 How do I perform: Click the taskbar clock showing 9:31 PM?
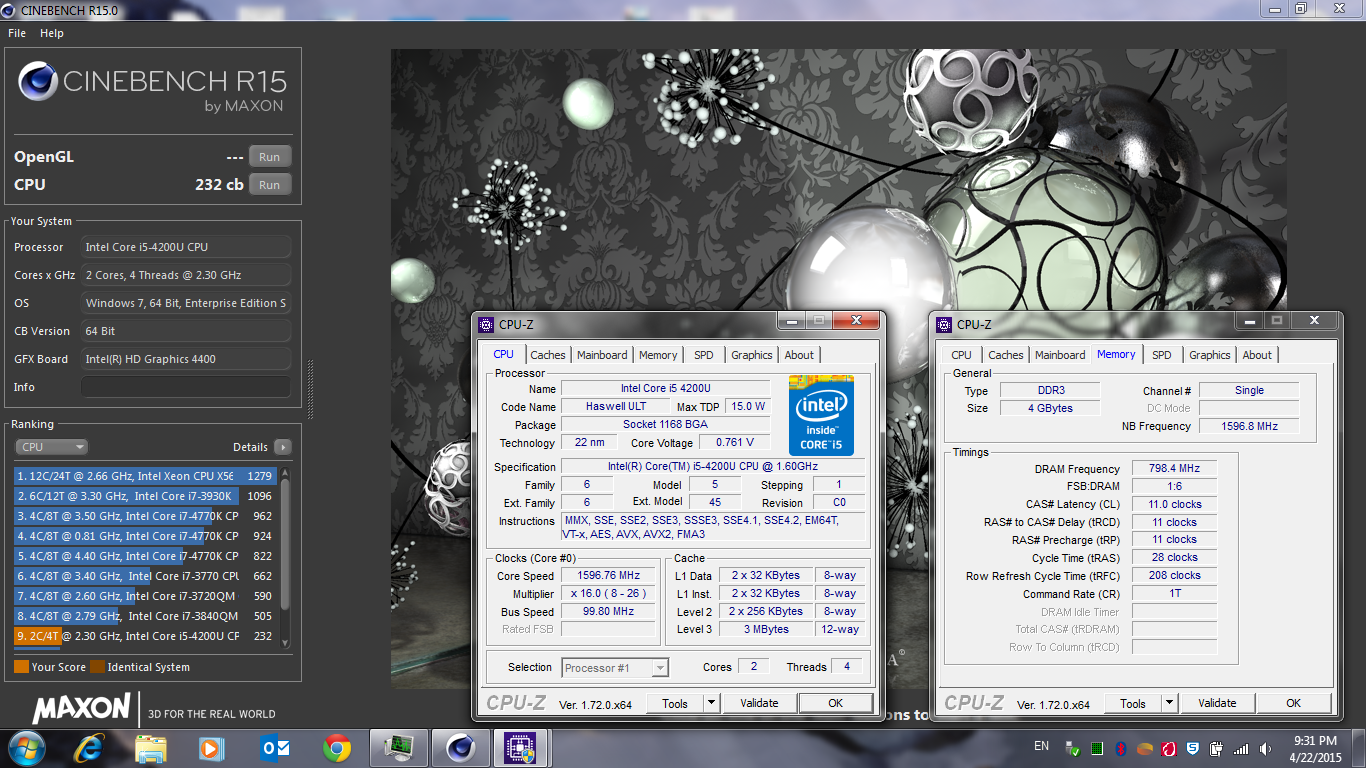point(1315,749)
